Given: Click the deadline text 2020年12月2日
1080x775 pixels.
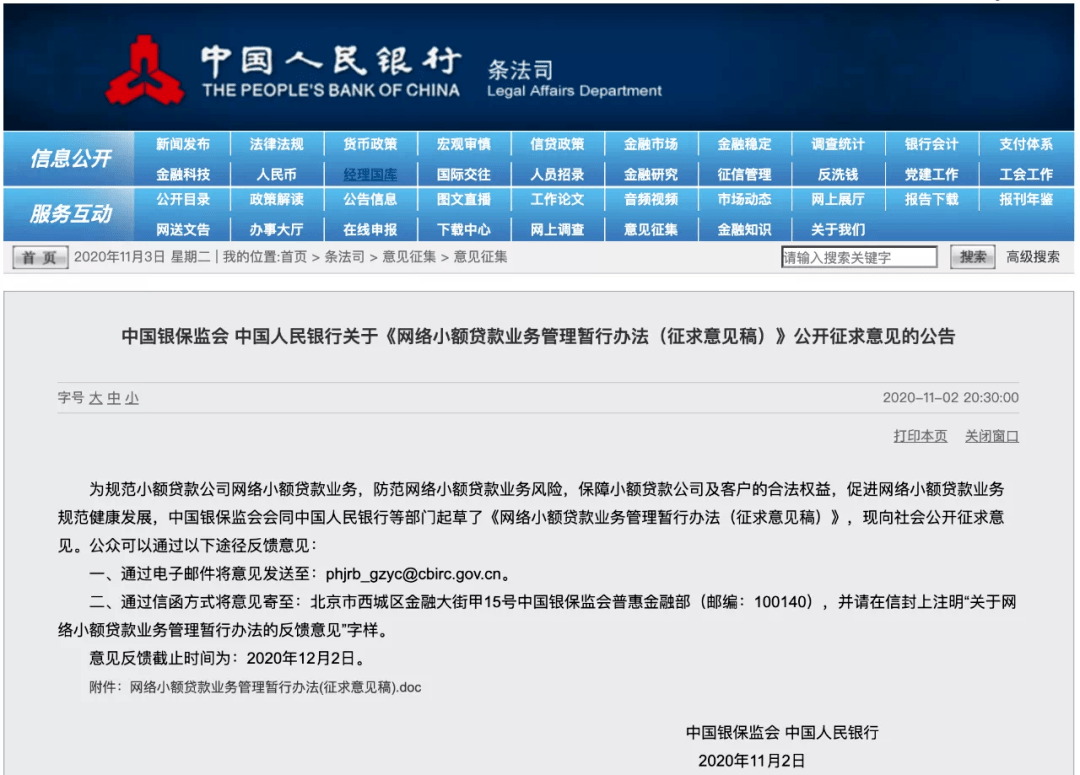Looking at the screenshot, I should pos(300,659).
